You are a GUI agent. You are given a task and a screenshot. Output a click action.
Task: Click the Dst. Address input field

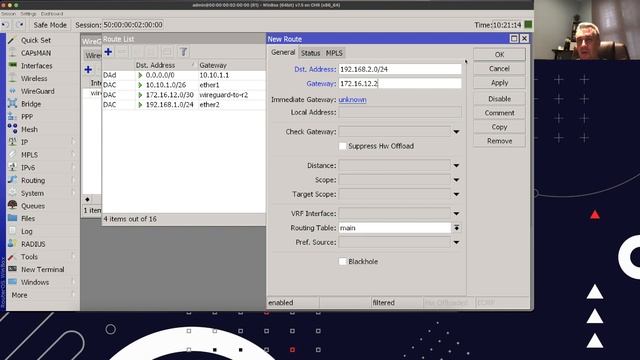[400, 69]
